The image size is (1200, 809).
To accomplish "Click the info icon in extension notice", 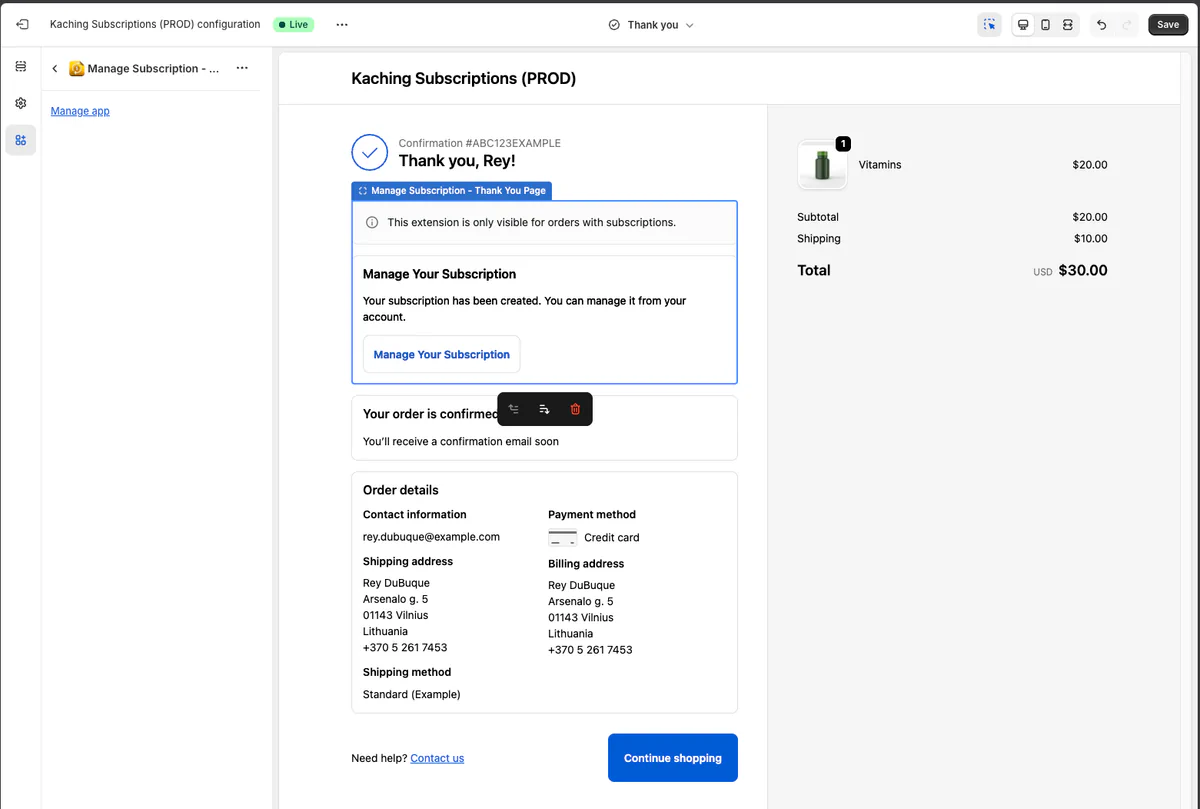I will point(372,222).
